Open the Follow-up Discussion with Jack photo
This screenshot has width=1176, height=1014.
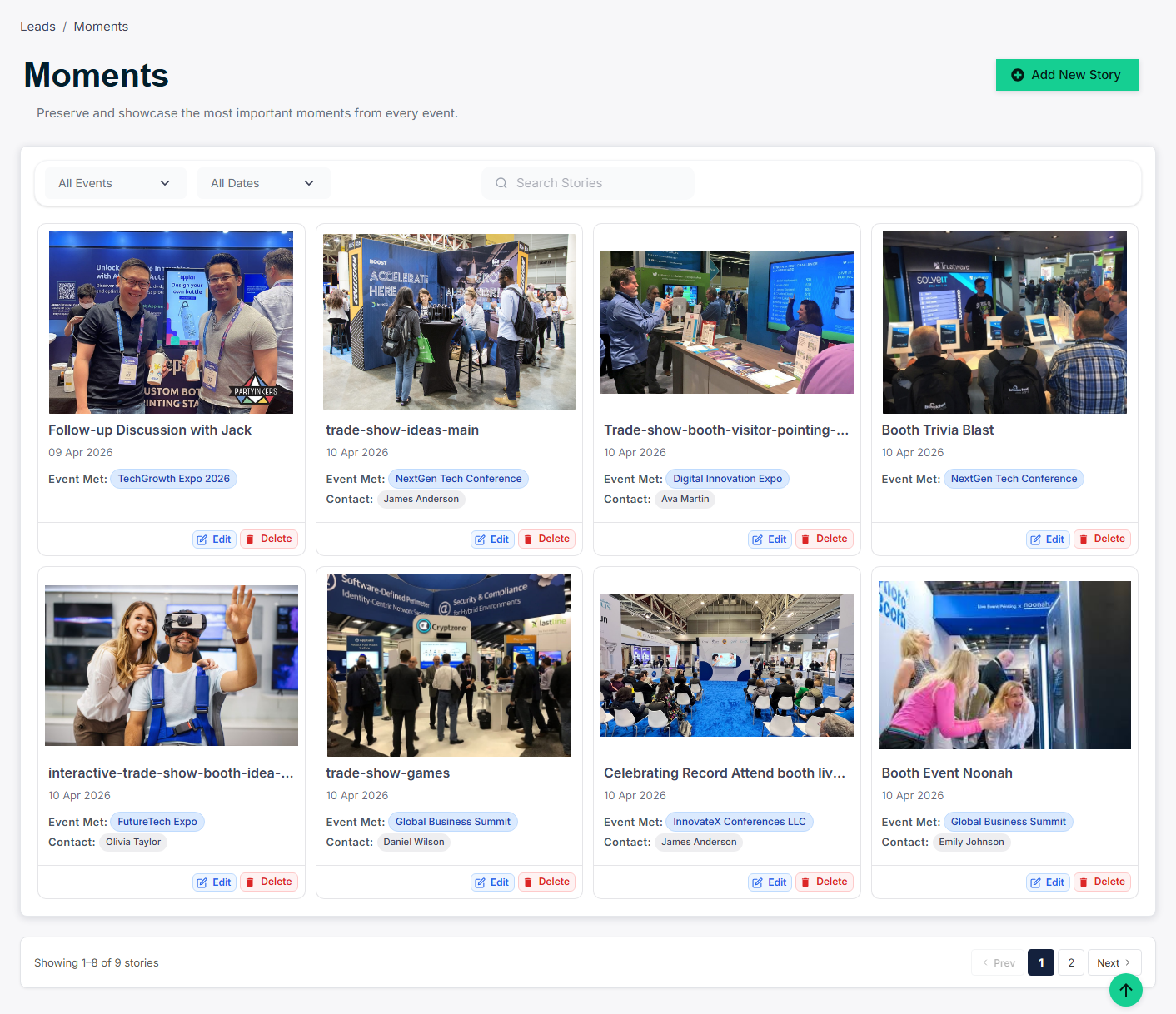pos(171,322)
